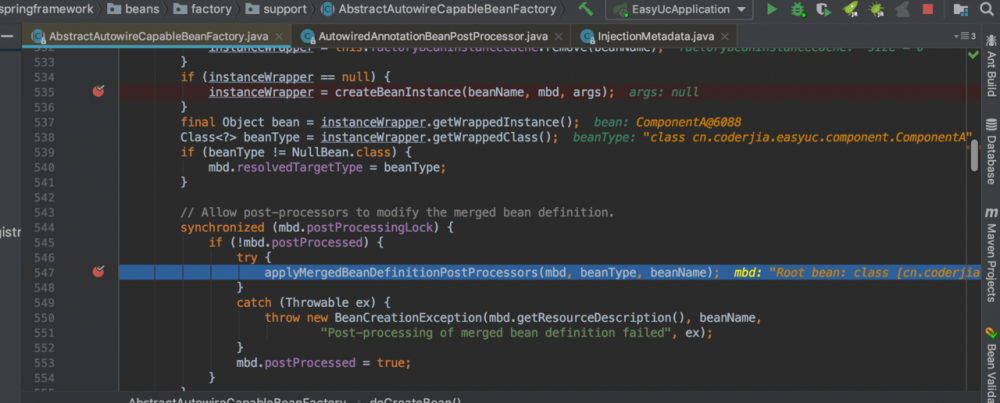The height and width of the screenshot is (403, 1000).
Task: Stop the running process with red square
Action: [928, 9]
